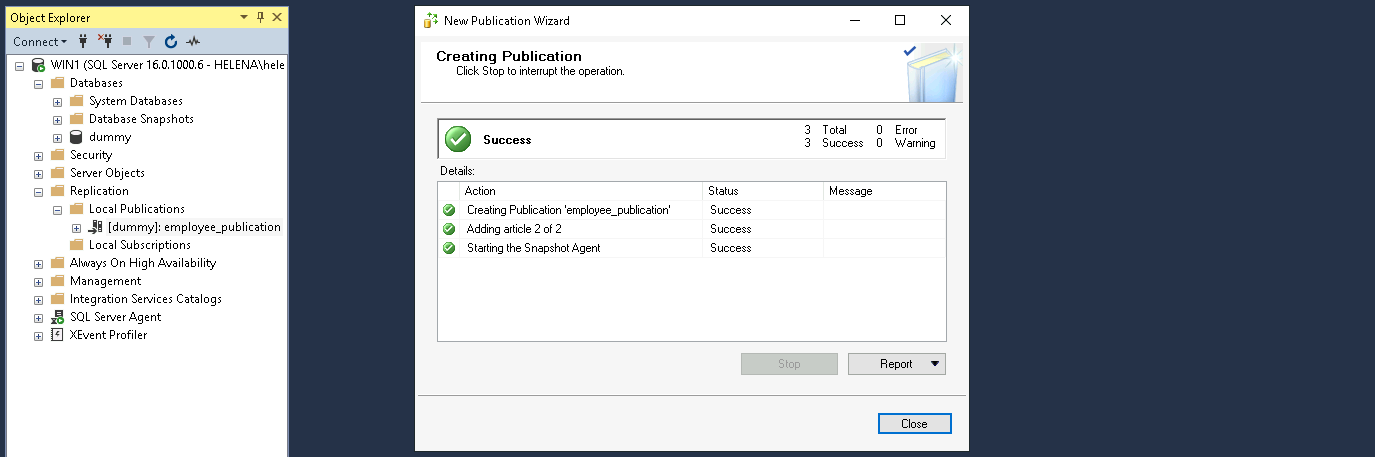Expand the System Databases folder
This screenshot has height=457, width=1375.
coord(57,101)
